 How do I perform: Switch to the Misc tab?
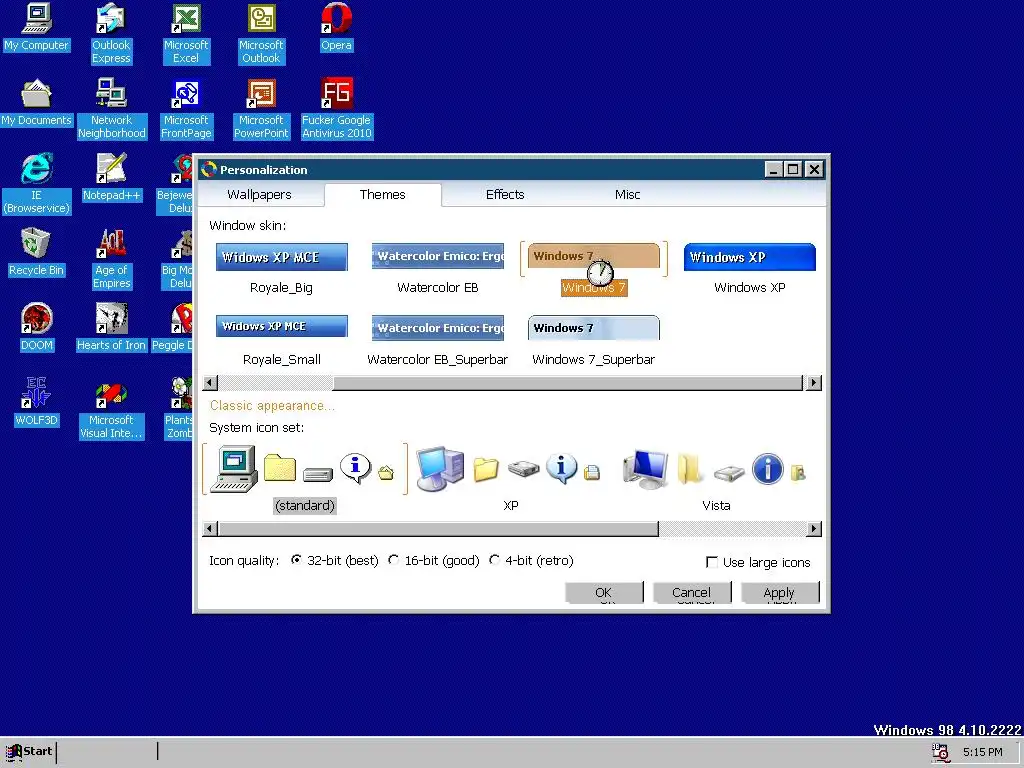pos(628,195)
